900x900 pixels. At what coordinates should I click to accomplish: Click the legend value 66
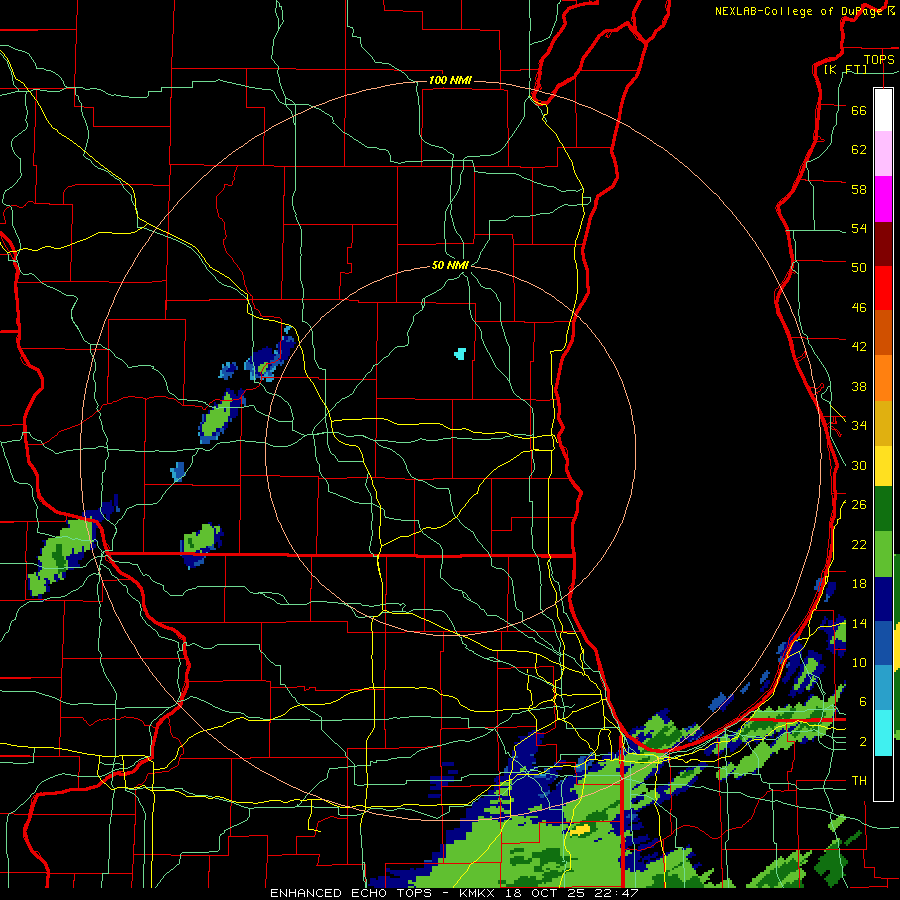[859, 111]
